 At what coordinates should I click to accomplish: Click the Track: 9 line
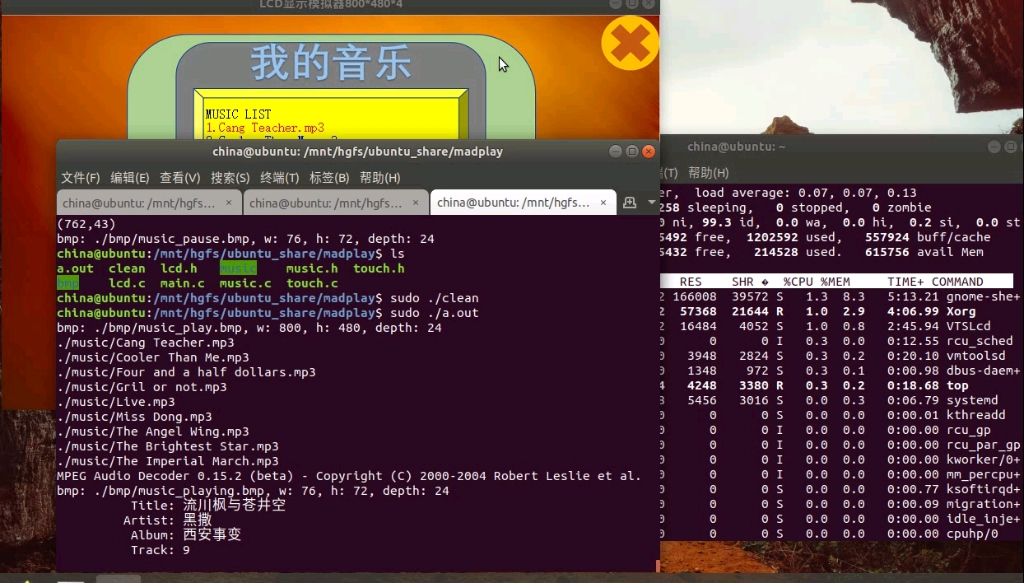pos(160,550)
